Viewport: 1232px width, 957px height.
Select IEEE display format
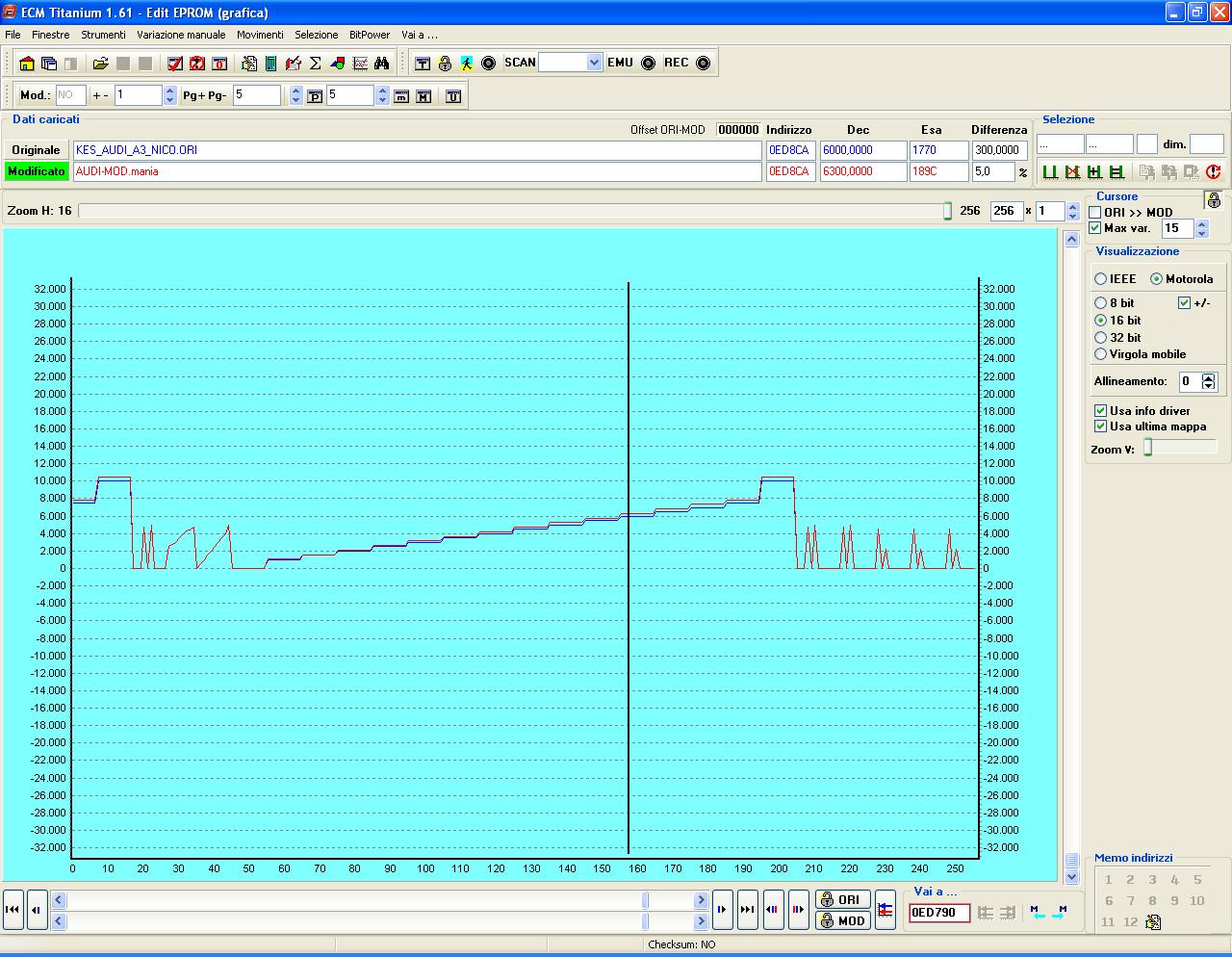coord(1100,279)
